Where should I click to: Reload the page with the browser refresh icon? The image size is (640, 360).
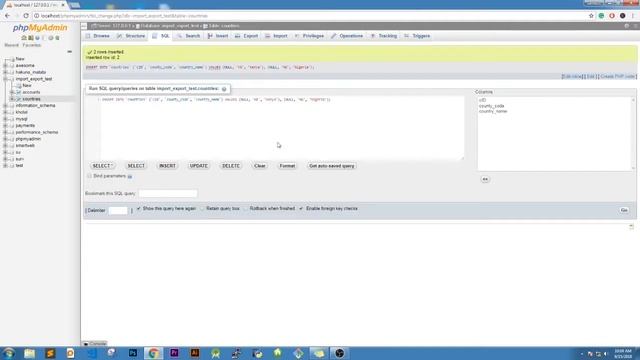(x=26, y=16)
